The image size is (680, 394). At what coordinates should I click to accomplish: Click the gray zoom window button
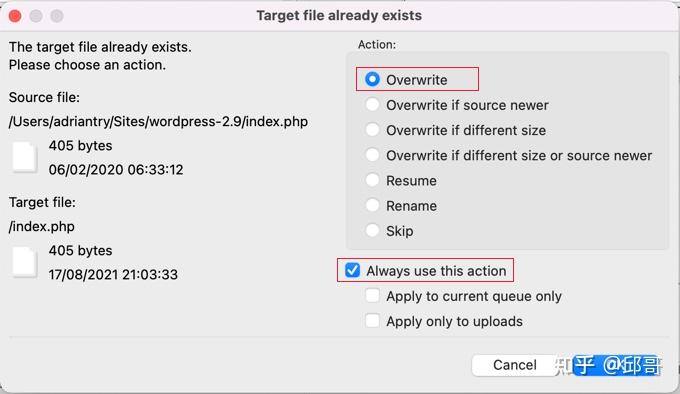57,16
